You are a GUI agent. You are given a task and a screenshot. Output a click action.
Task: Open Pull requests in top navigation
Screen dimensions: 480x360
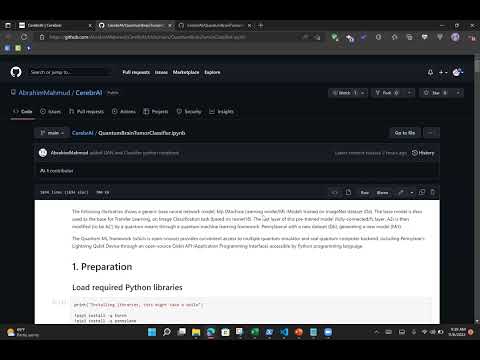click(x=136, y=72)
